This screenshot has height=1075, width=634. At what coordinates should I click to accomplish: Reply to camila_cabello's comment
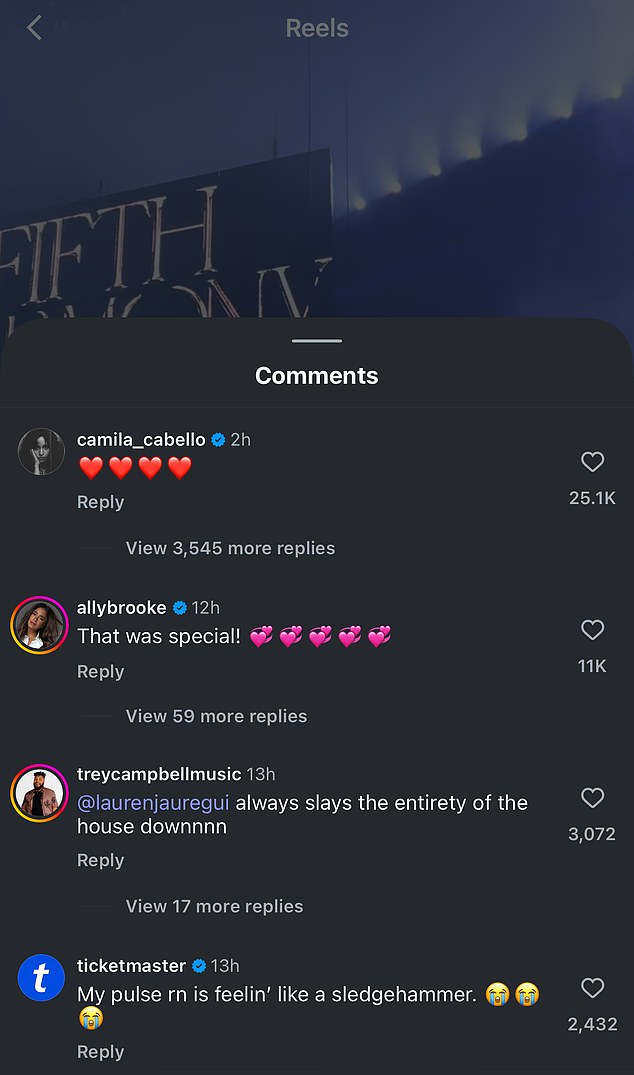pyautogui.click(x=101, y=502)
